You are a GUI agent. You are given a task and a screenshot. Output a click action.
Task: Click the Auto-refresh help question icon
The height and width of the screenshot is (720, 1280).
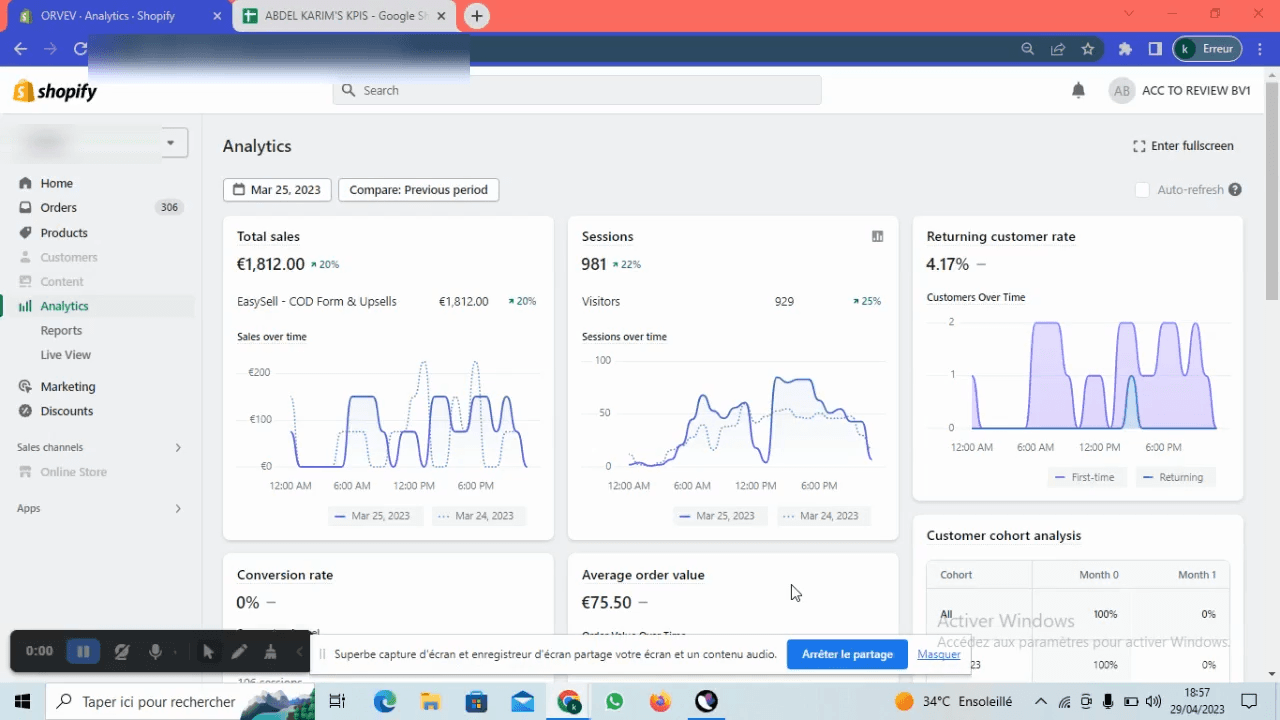tap(1235, 190)
